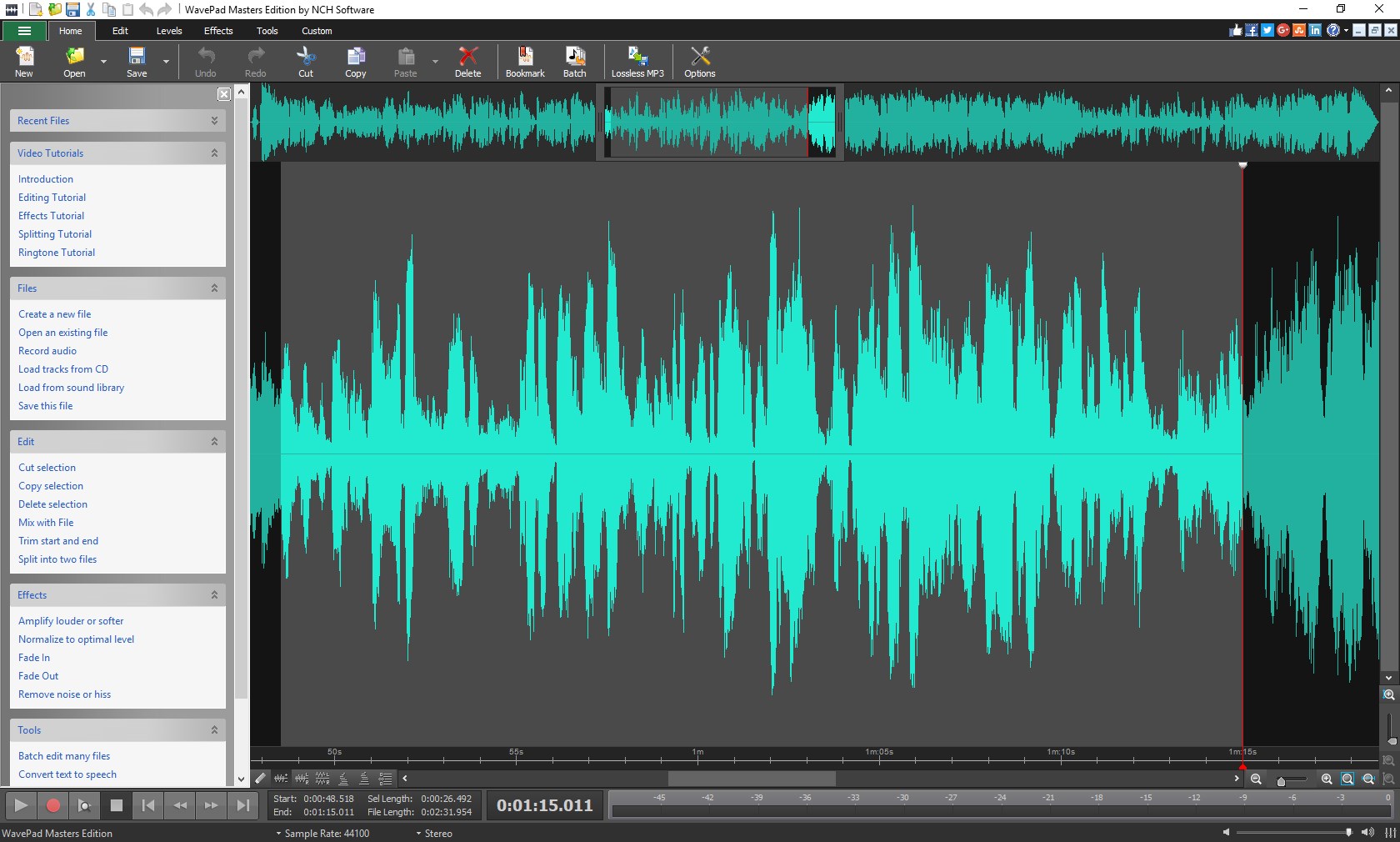The image size is (1400, 842).
Task: Open the hamburger menu
Action: tap(24, 31)
